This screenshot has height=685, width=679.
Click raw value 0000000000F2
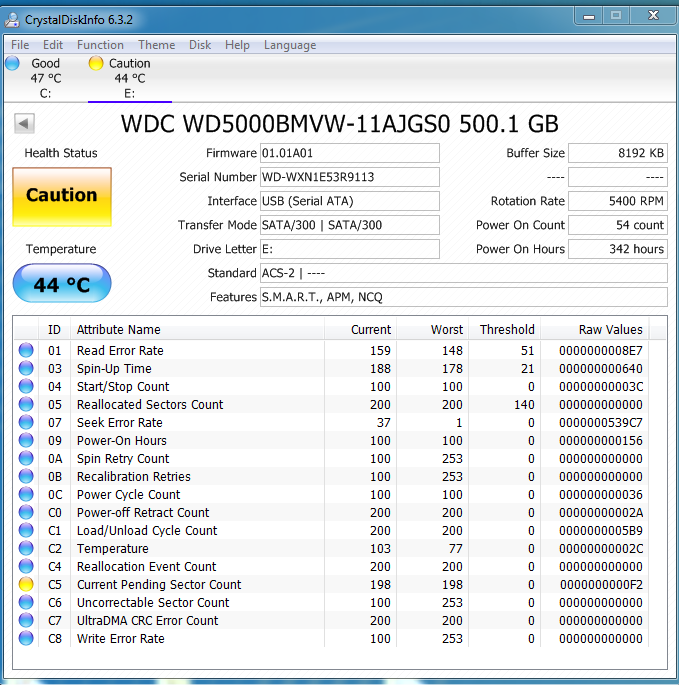pos(601,584)
